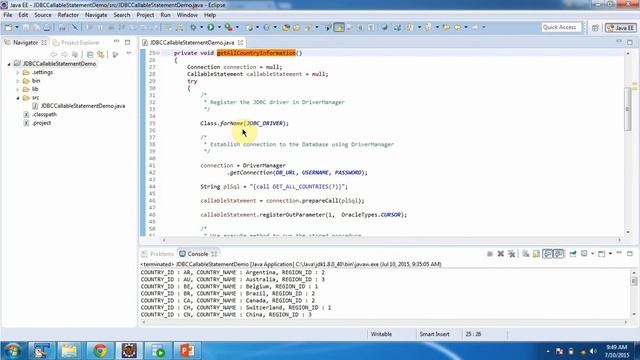Click the Run Last Tool icon

[x=229, y=27]
